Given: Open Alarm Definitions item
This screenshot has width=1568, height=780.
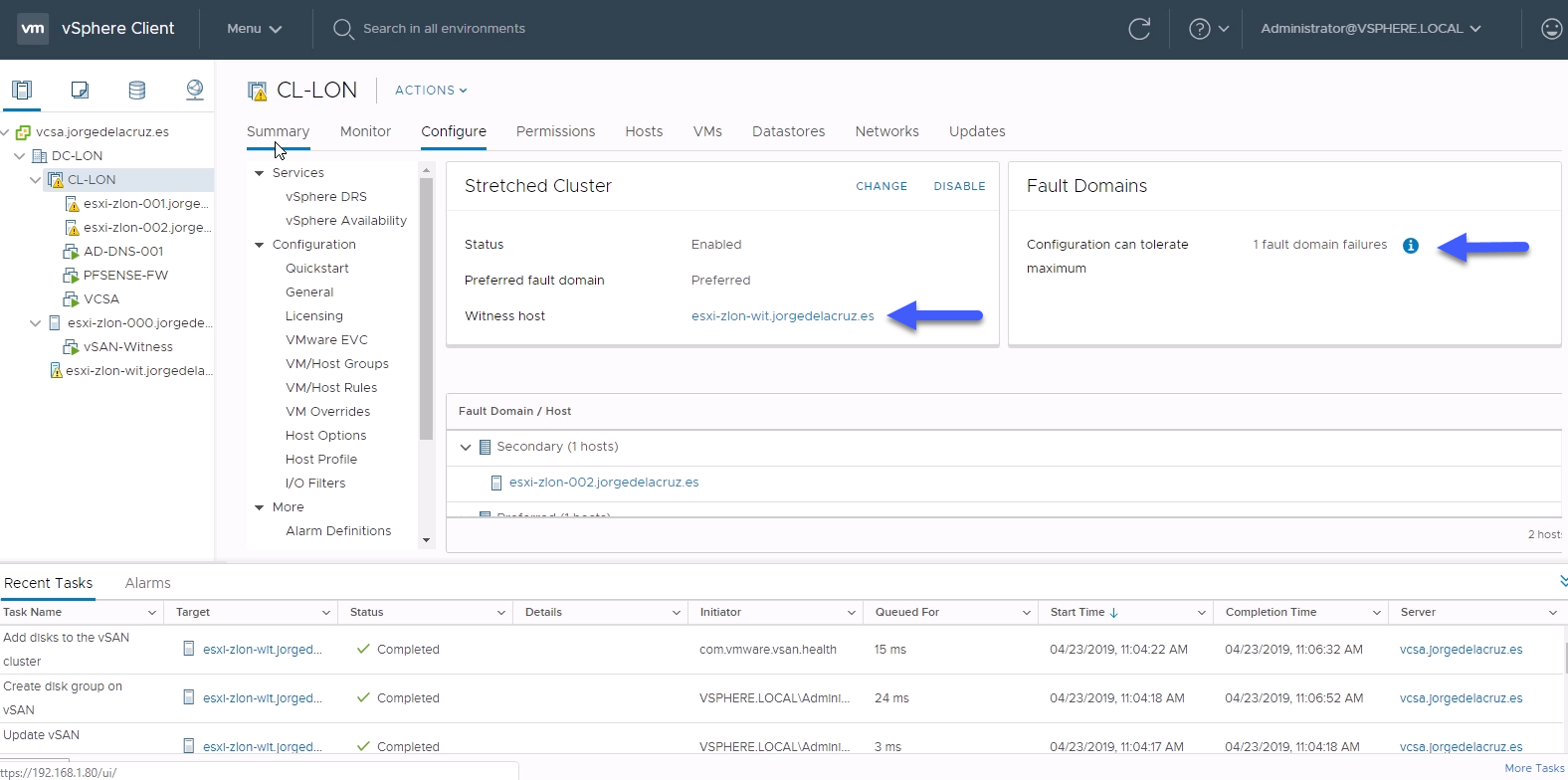Looking at the screenshot, I should 338,531.
